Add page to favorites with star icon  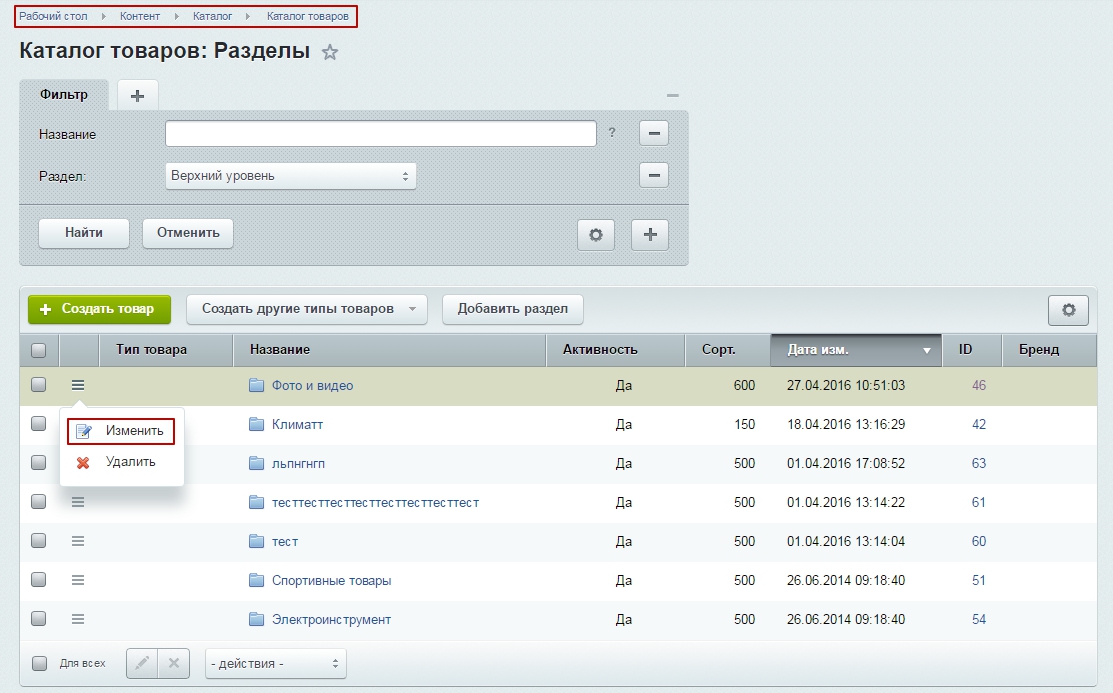click(330, 53)
